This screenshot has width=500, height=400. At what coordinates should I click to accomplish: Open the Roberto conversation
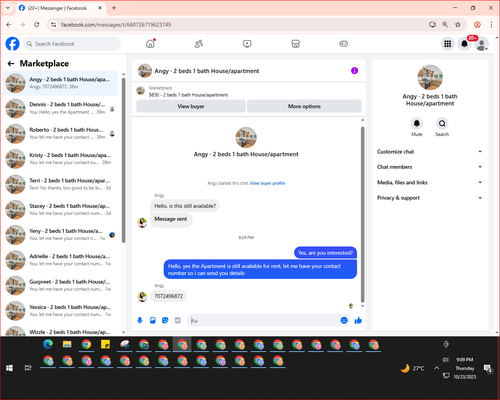point(61,133)
